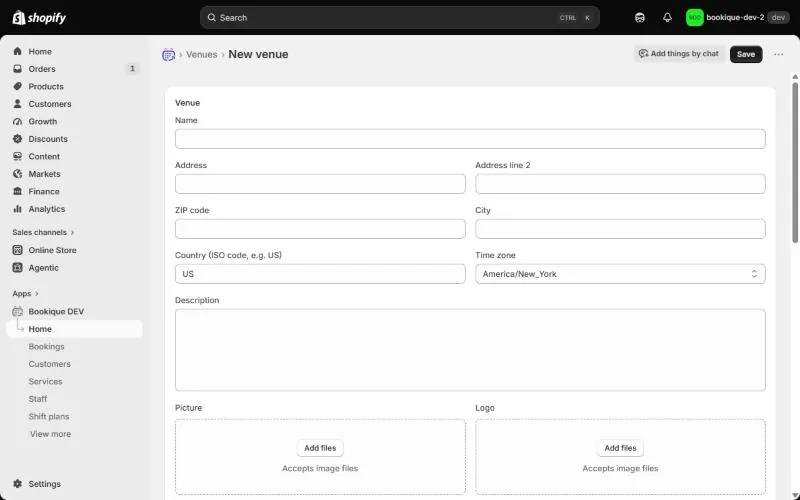Viewport: 800px width, 500px height.
Task: Click View more in app menu
Action: 51,434
